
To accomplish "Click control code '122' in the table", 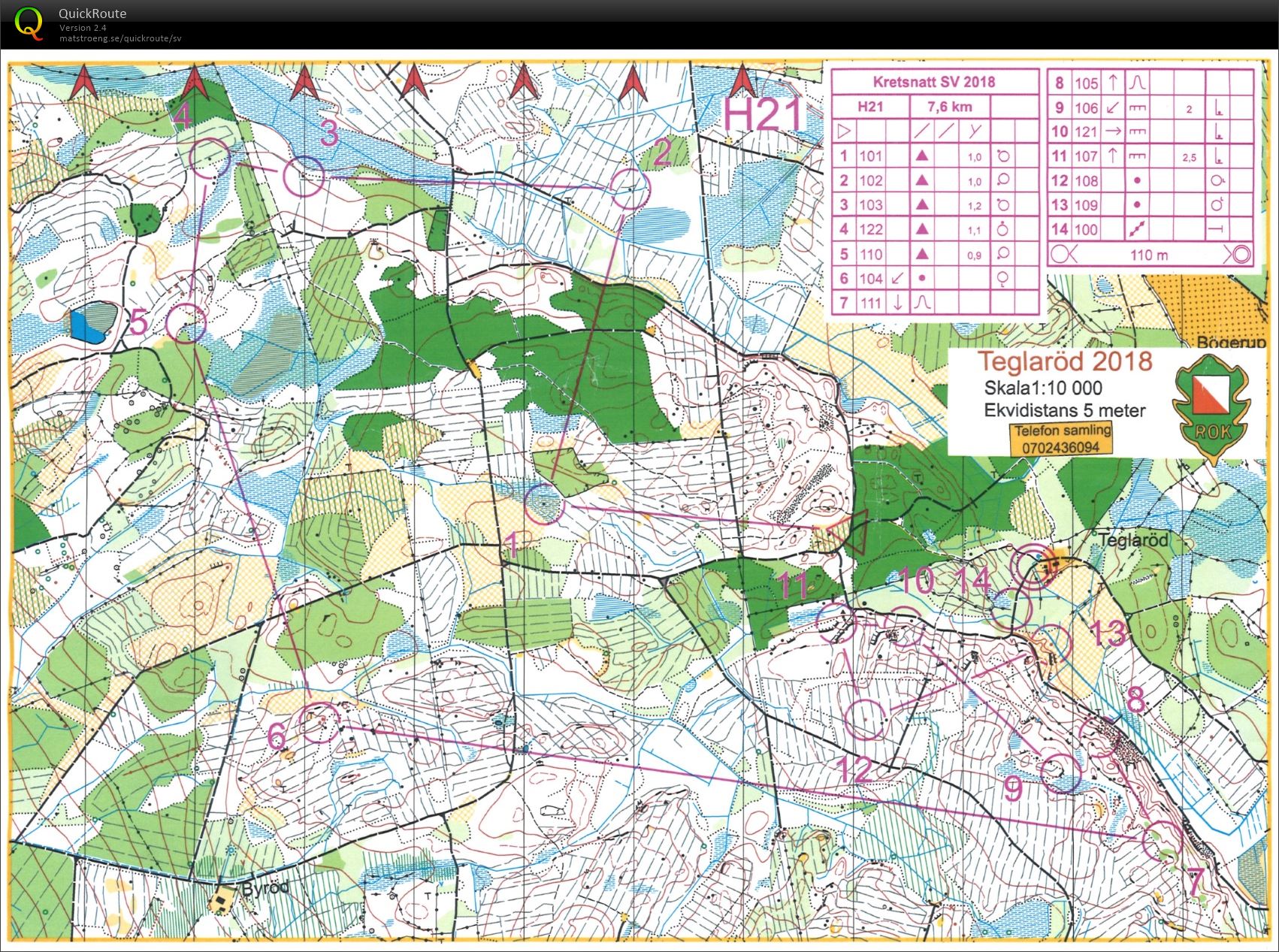I will (870, 229).
